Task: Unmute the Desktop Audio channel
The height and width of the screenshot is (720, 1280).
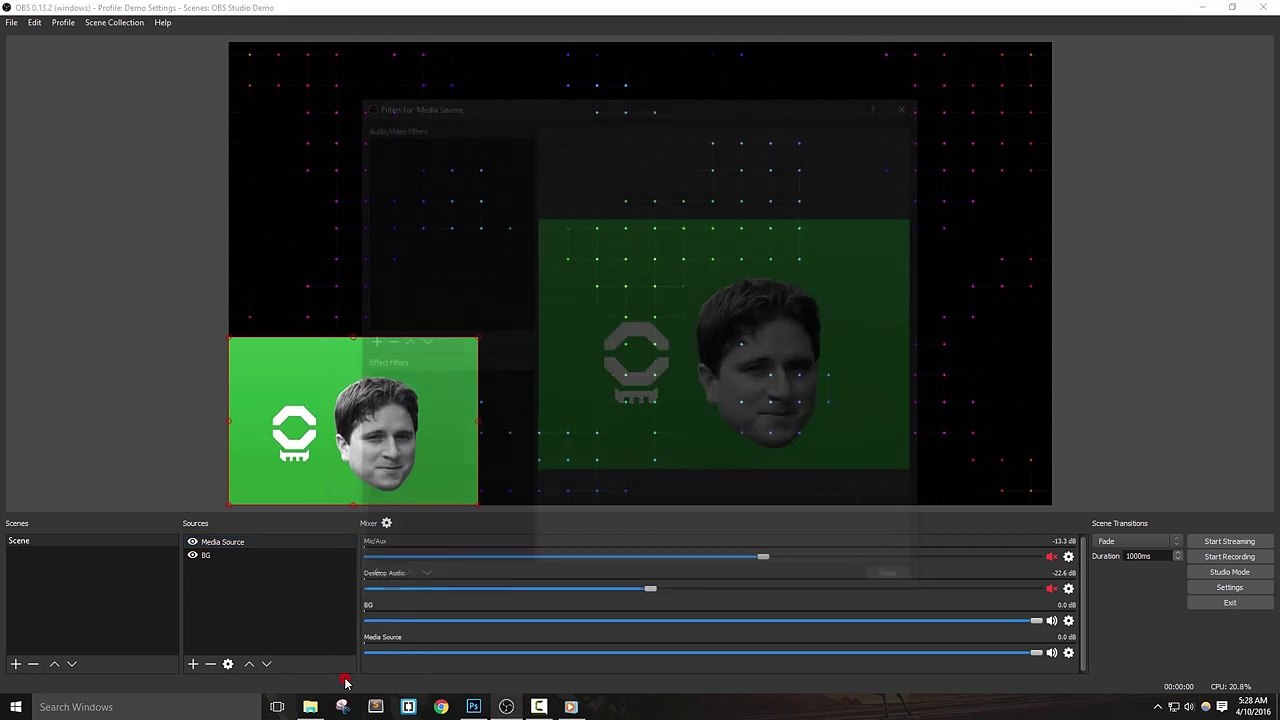Action: click(x=1051, y=589)
